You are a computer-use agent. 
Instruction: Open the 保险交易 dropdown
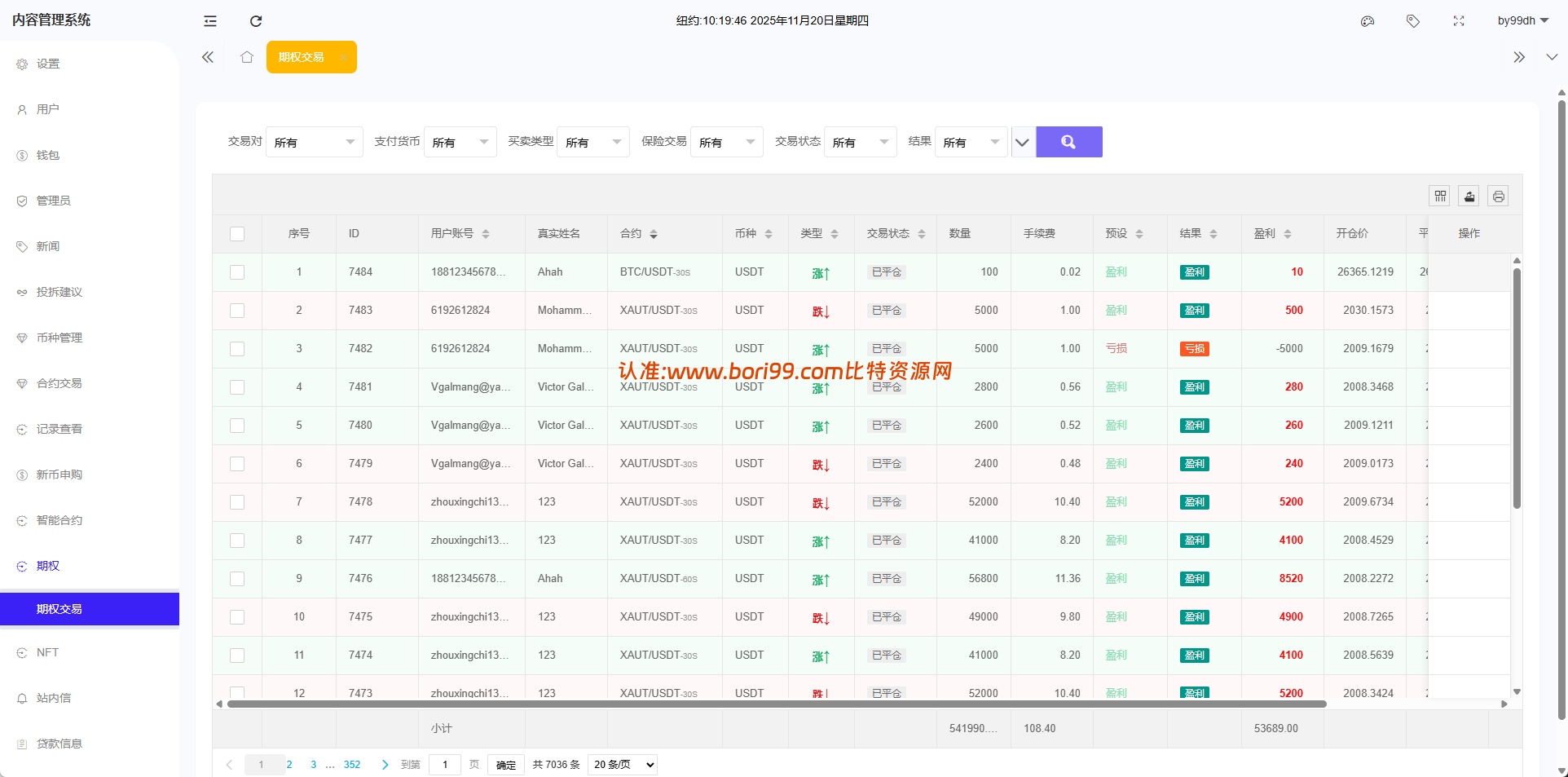(727, 142)
